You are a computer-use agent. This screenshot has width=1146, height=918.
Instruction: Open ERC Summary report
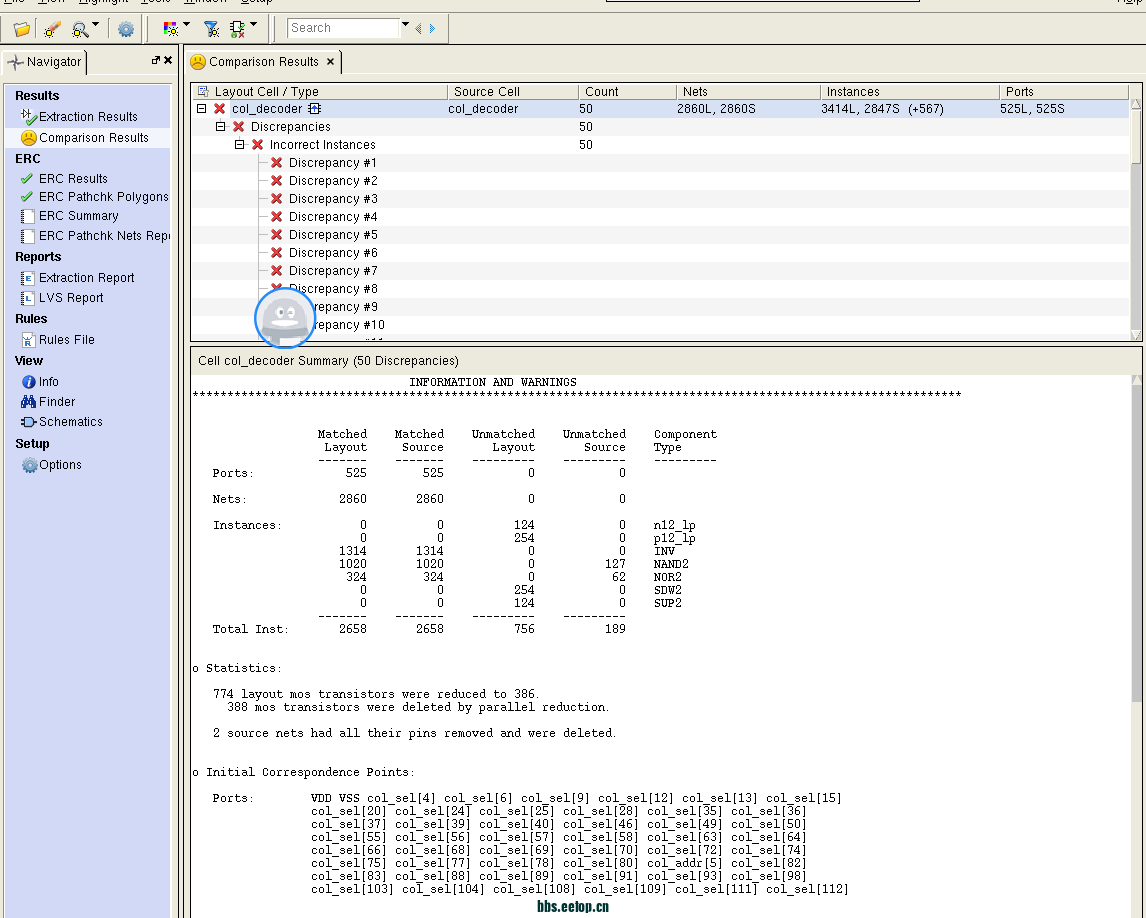click(78, 216)
